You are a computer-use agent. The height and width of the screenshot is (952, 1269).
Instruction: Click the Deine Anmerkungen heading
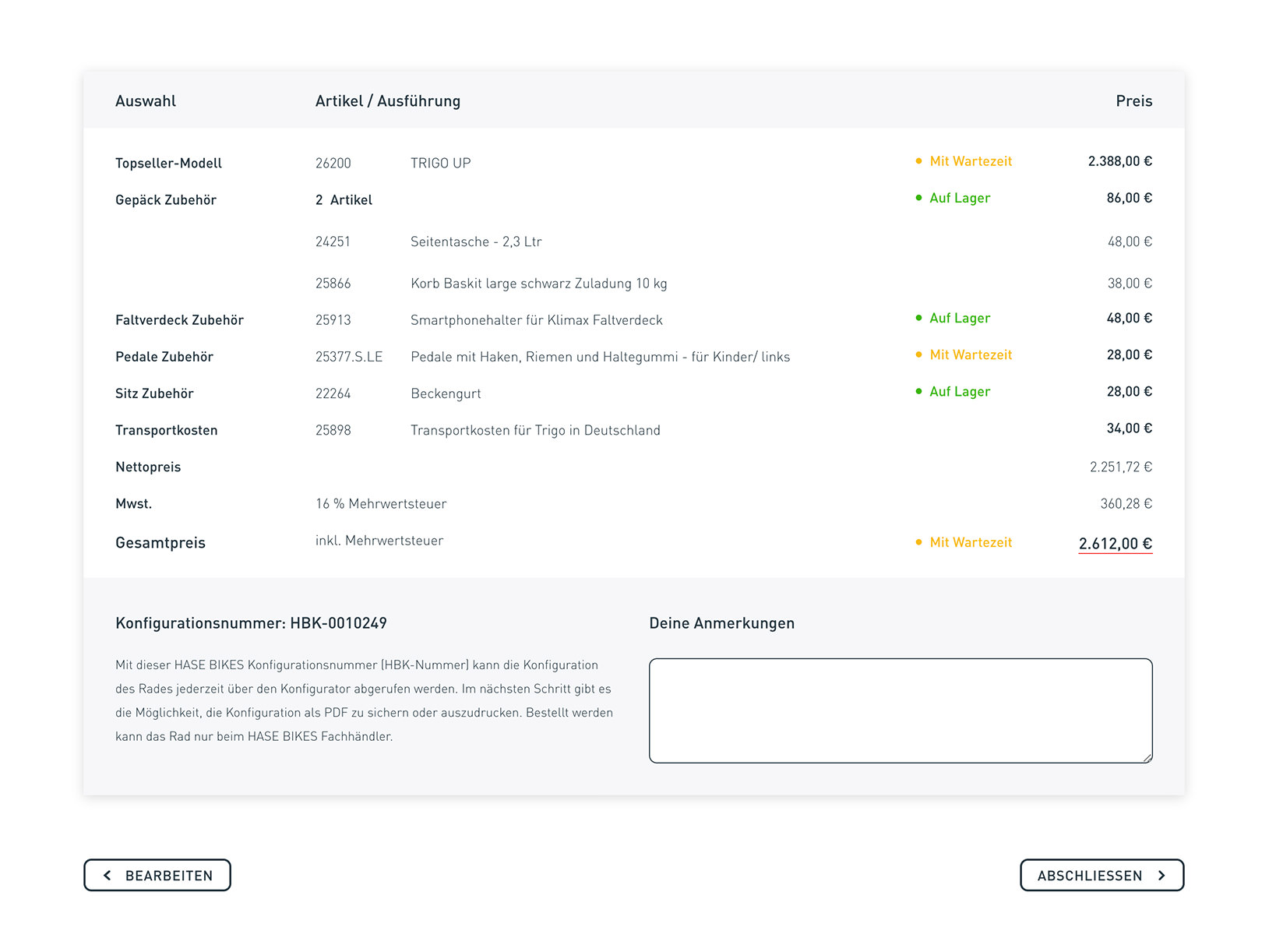point(722,623)
